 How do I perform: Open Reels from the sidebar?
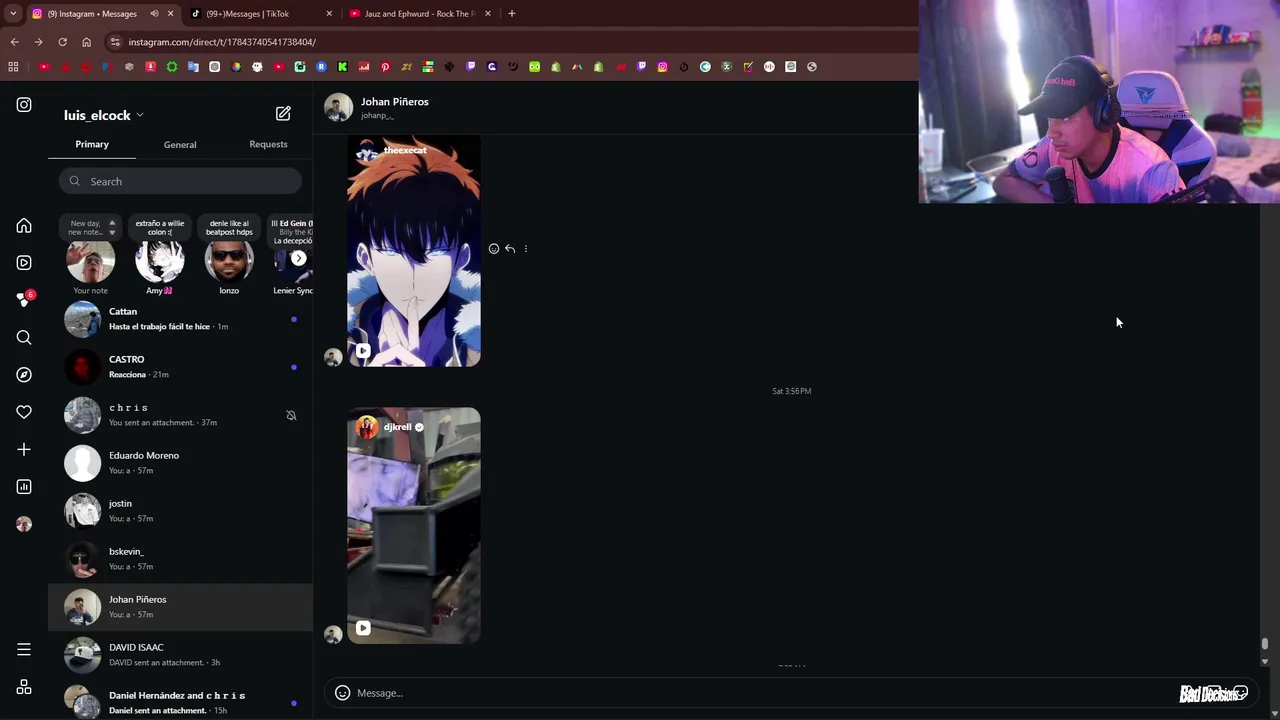pos(24,263)
